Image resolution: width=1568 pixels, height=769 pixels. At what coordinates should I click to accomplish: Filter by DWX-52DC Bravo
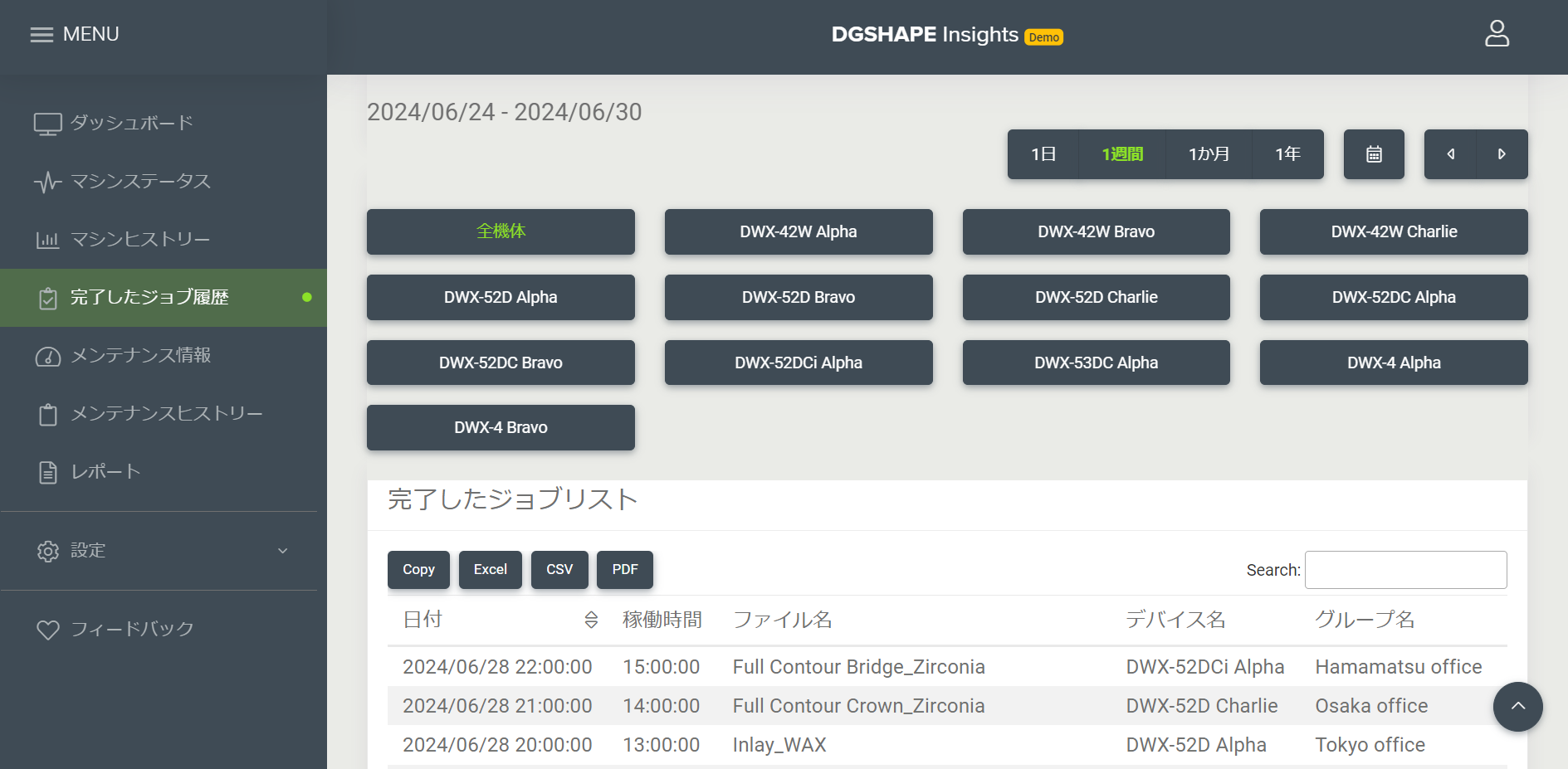point(501,363)
